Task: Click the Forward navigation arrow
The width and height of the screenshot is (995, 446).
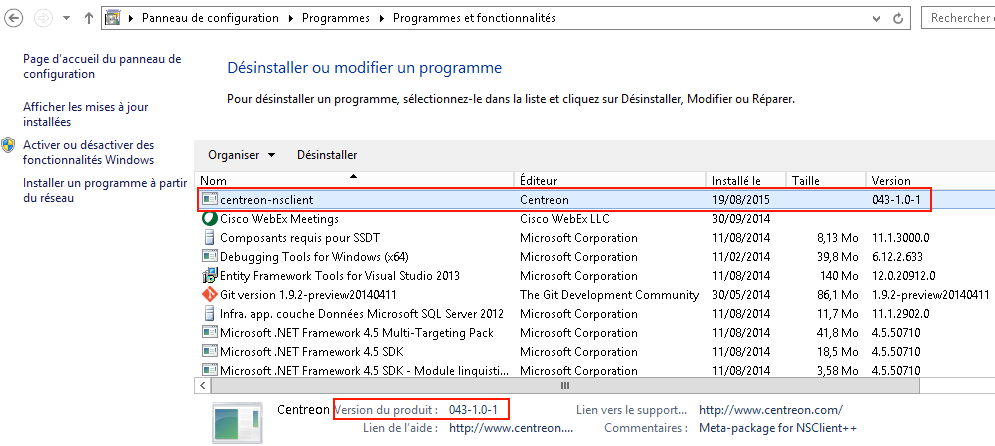Action: point(43,18)
